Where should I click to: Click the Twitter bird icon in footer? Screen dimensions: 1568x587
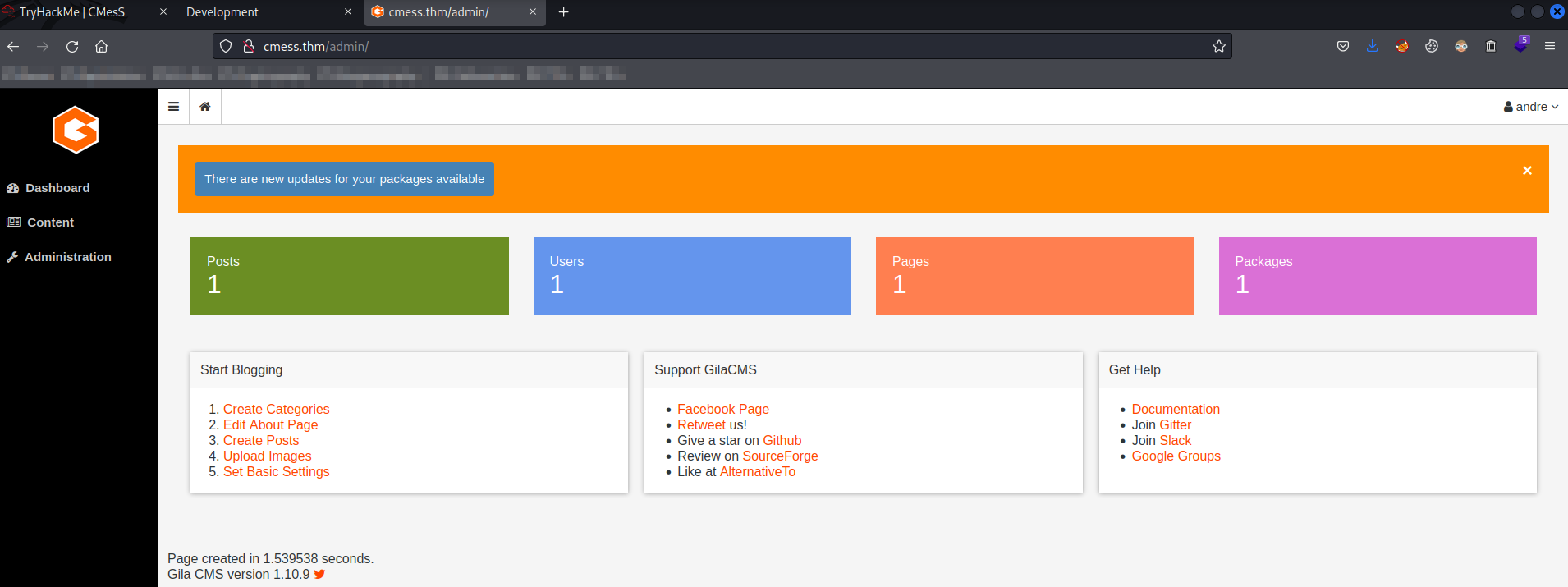point(319,575)
